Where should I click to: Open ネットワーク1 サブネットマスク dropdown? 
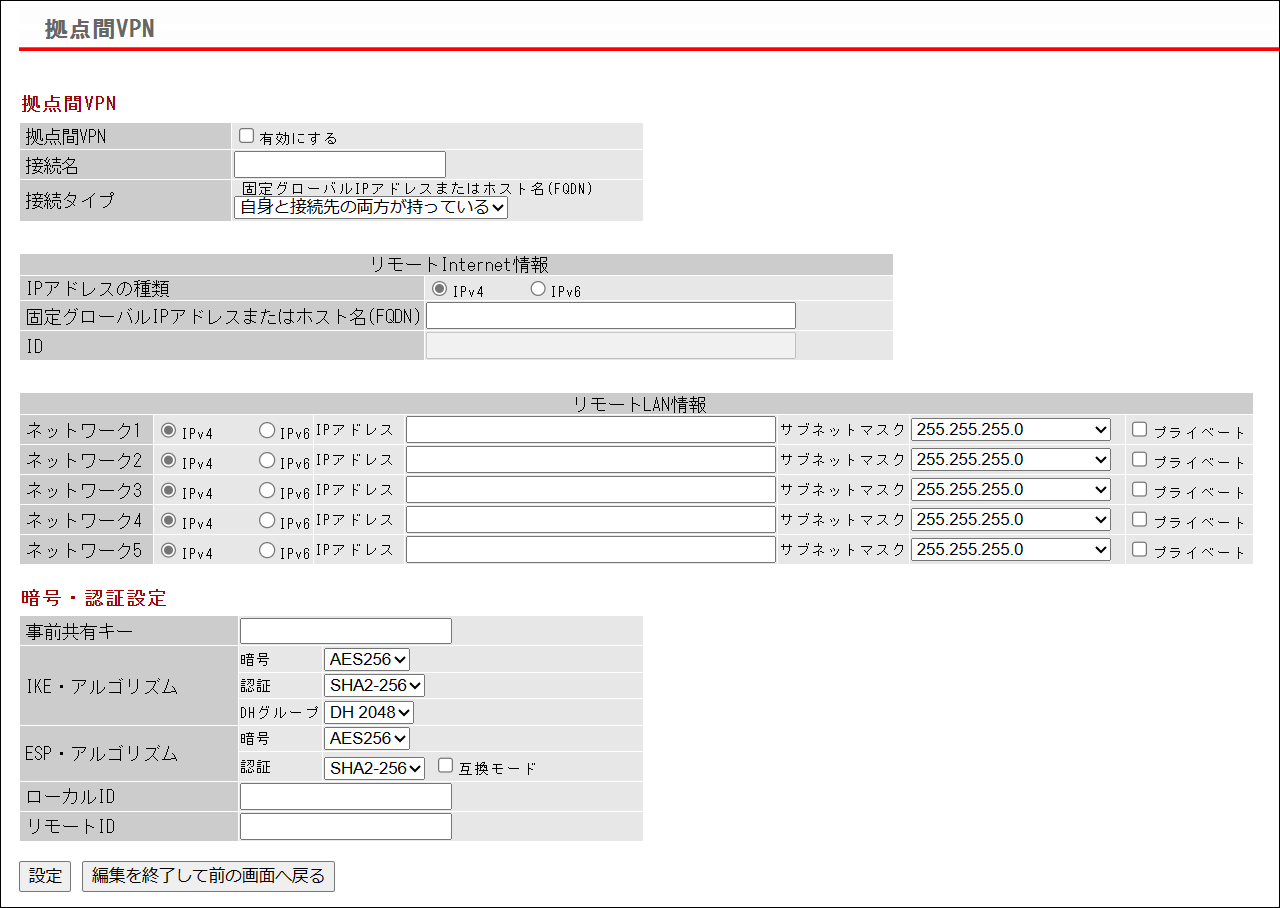tap(1010, 430)
